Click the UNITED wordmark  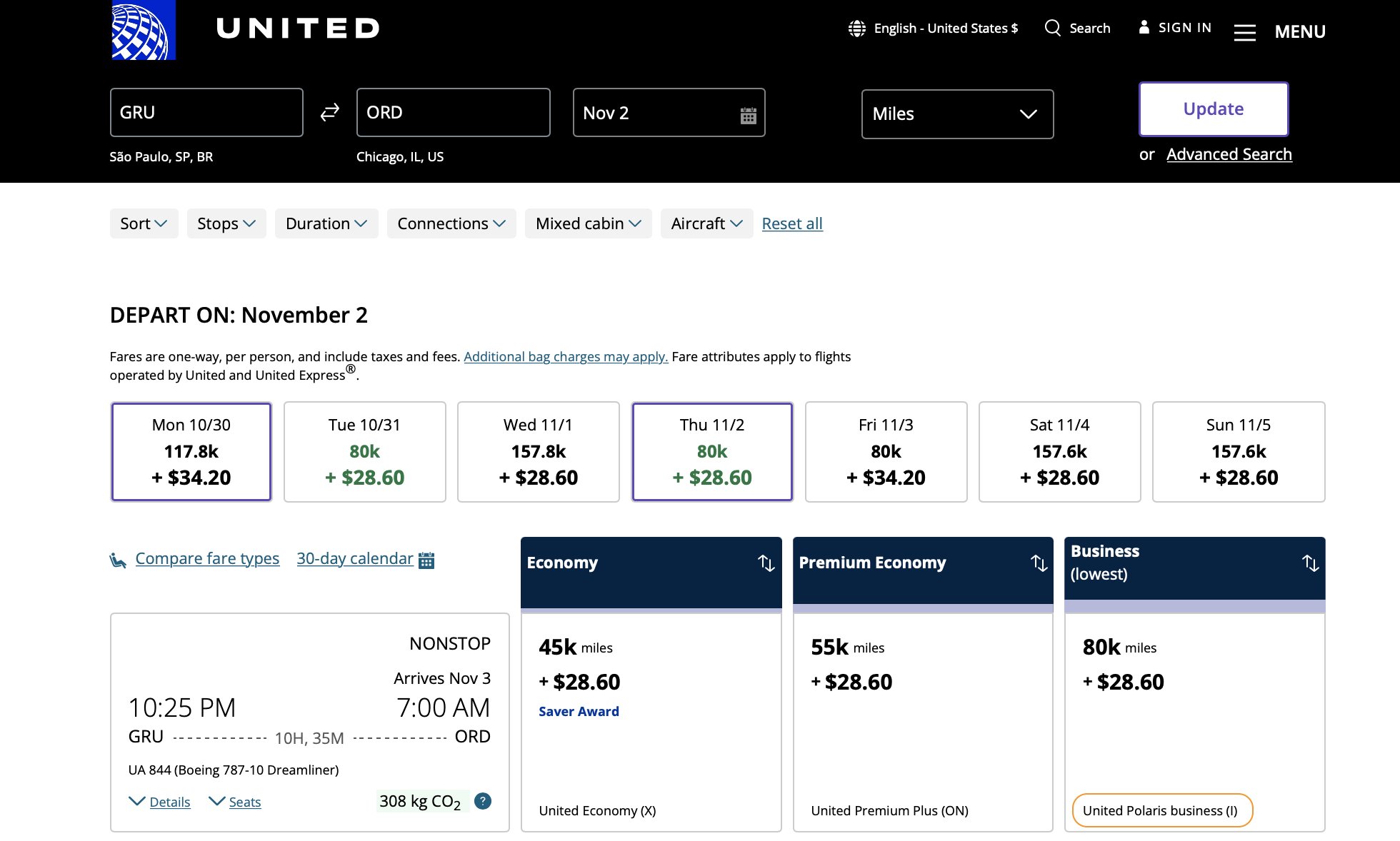point(298,29)
